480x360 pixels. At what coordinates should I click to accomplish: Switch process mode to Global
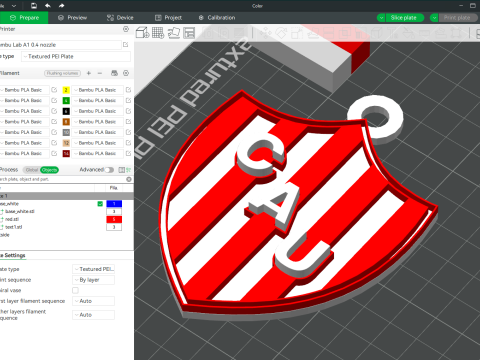coord(32,170)
